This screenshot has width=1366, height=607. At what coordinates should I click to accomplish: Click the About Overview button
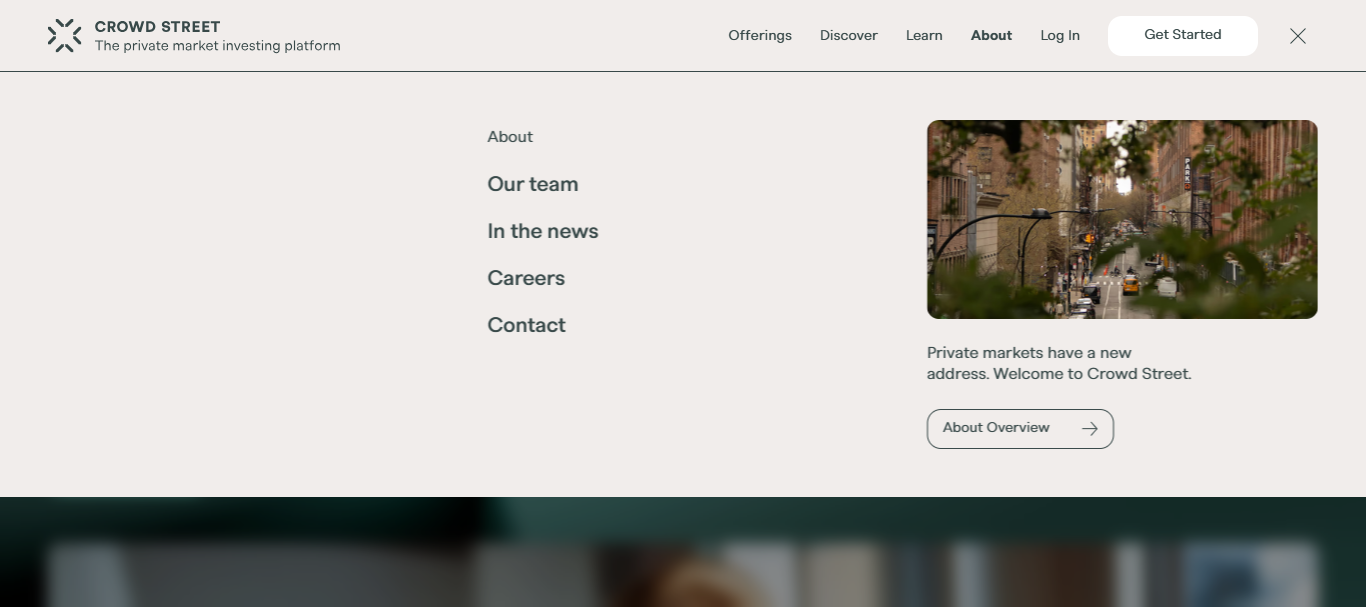1020,429
